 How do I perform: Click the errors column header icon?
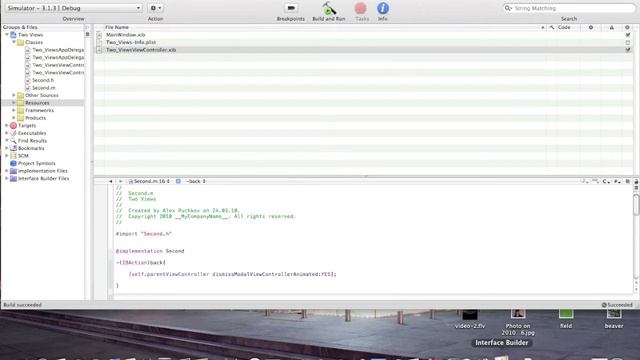[591, 27]
